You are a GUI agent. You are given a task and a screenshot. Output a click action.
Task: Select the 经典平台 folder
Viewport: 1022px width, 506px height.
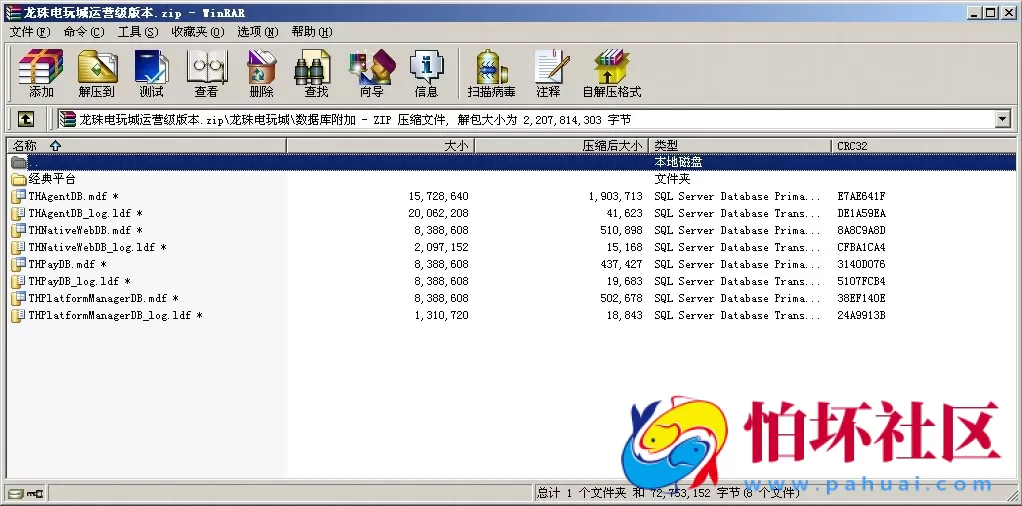52,179
